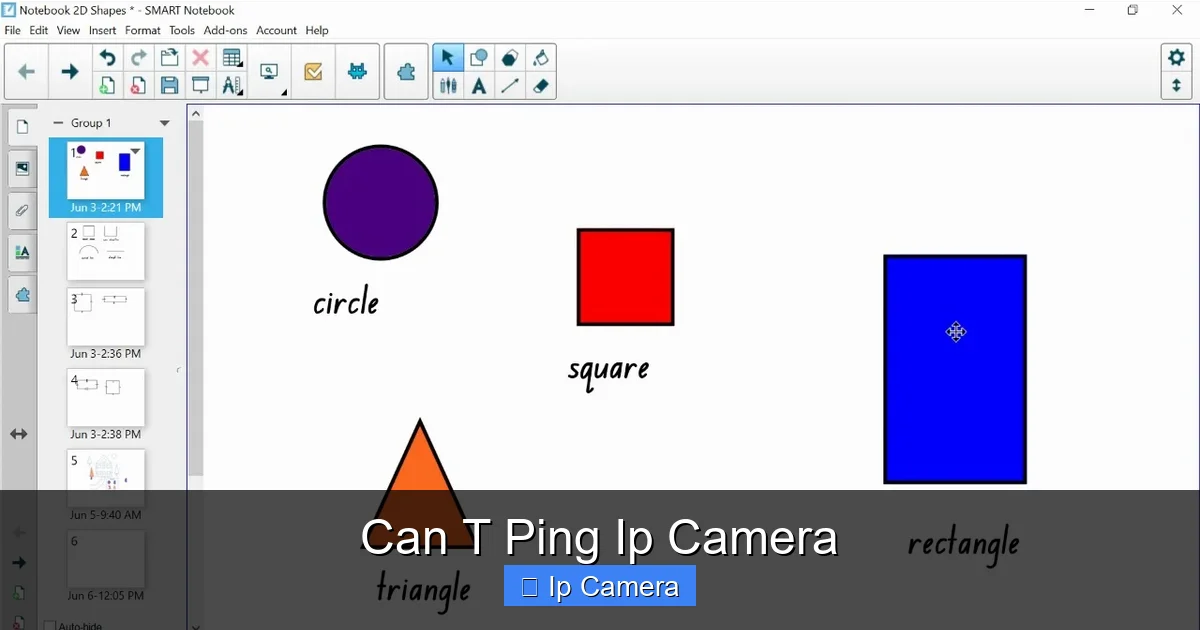
Task: Open the Insert menu
Action: tap(103, 30)
